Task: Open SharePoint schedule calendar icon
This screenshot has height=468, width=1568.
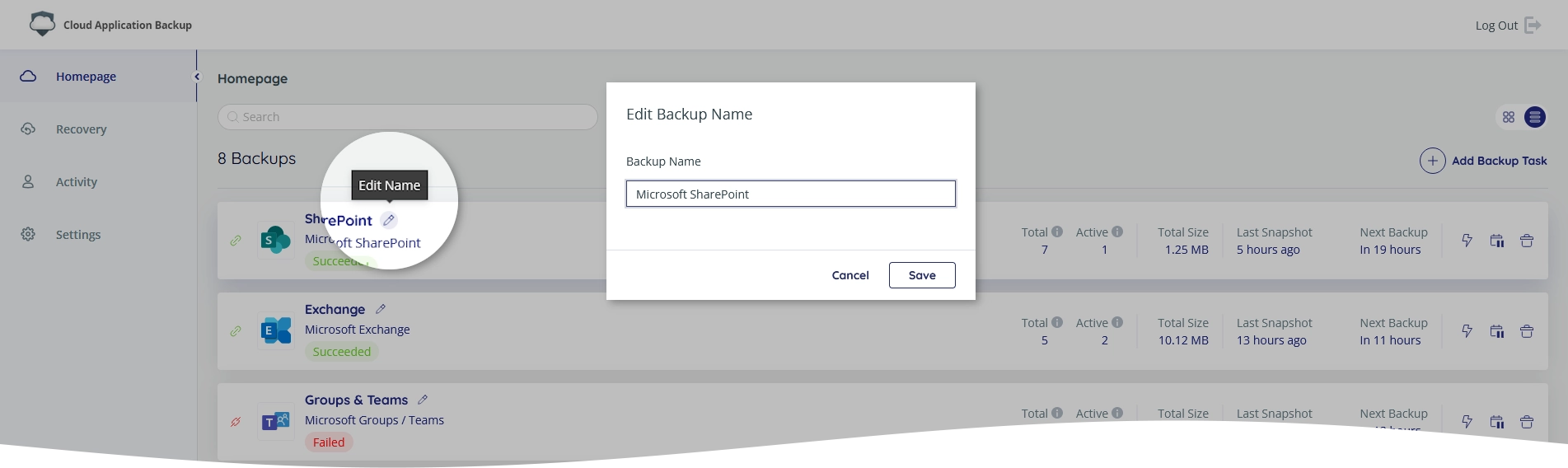Action: tap(1497, 241)
